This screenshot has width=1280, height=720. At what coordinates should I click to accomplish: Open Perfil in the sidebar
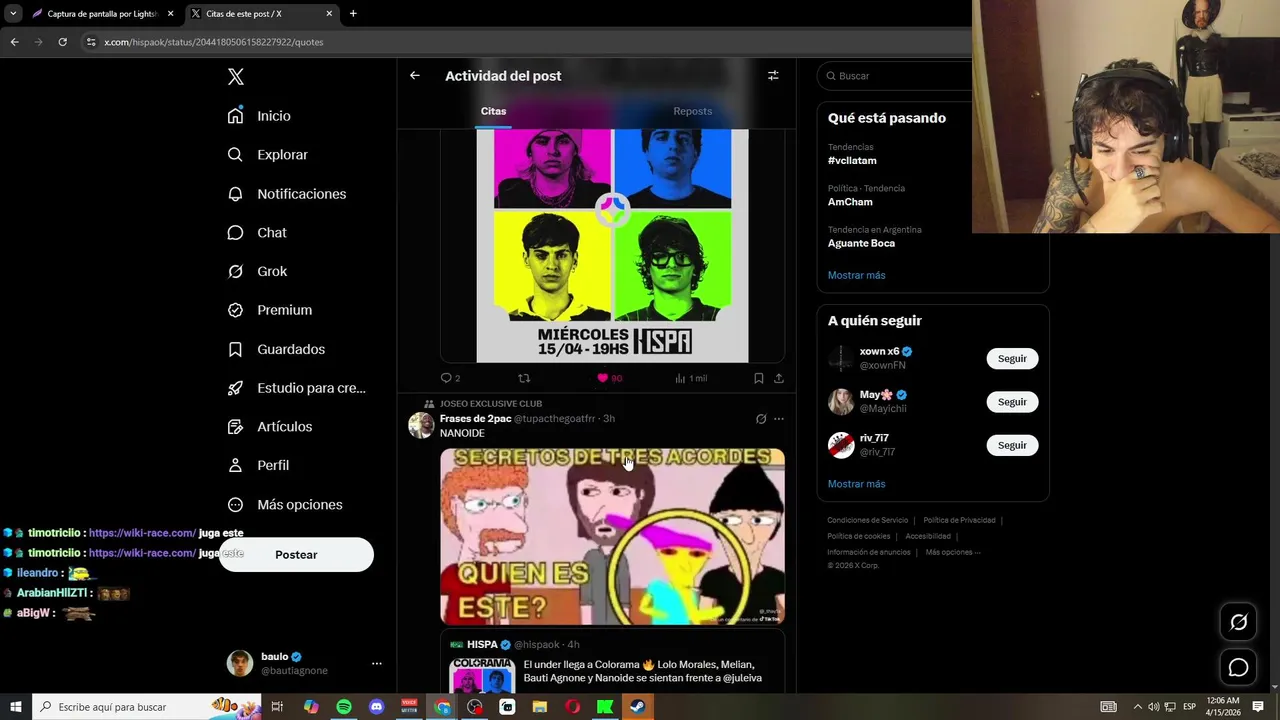258,466
